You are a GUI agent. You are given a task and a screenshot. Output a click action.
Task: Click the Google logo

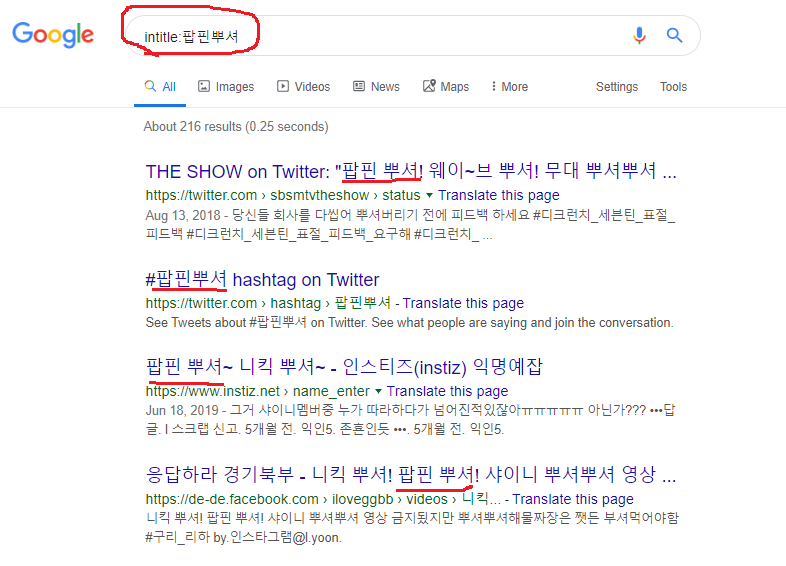53,35
